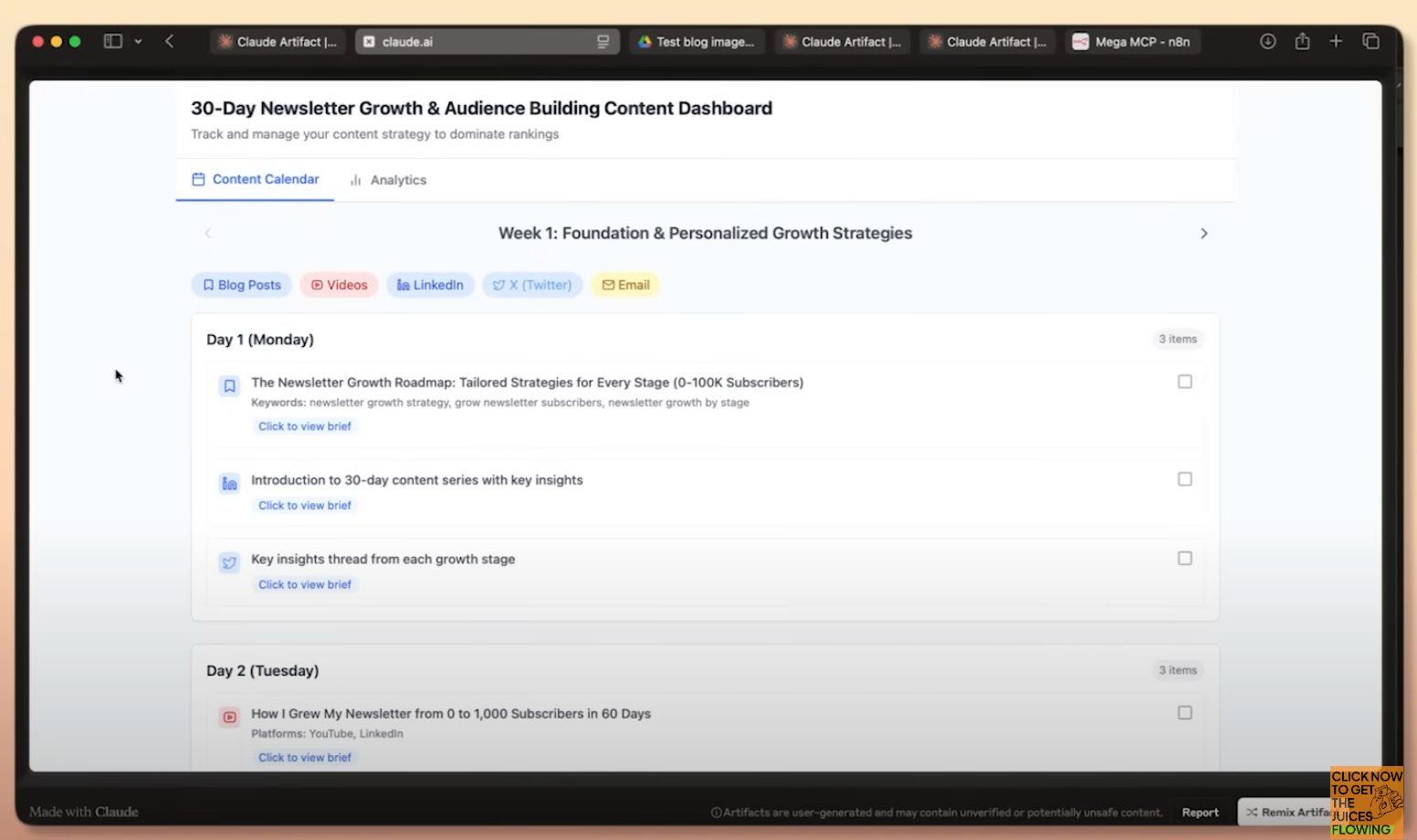Show the tab overview icon
Screen dimensions: 1417x840
1370,41
